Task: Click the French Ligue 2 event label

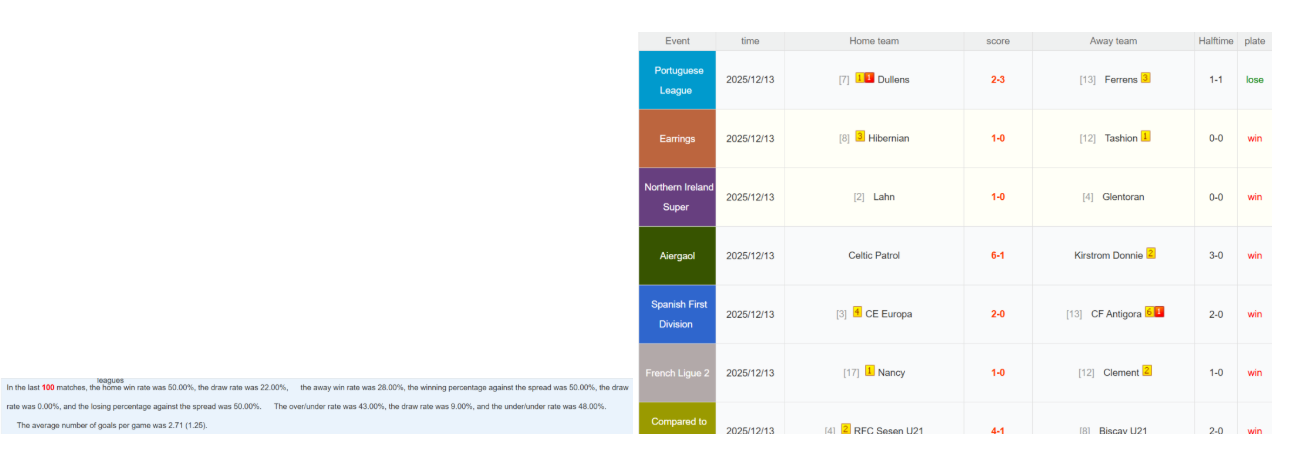Action: pyautogui.click(x=678, y=373)
